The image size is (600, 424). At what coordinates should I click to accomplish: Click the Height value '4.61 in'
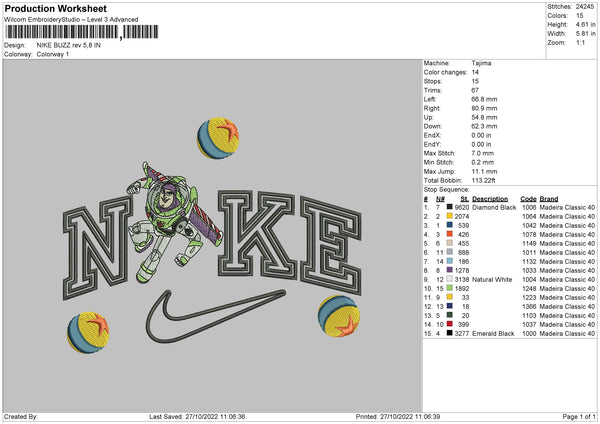click(585, 24)
